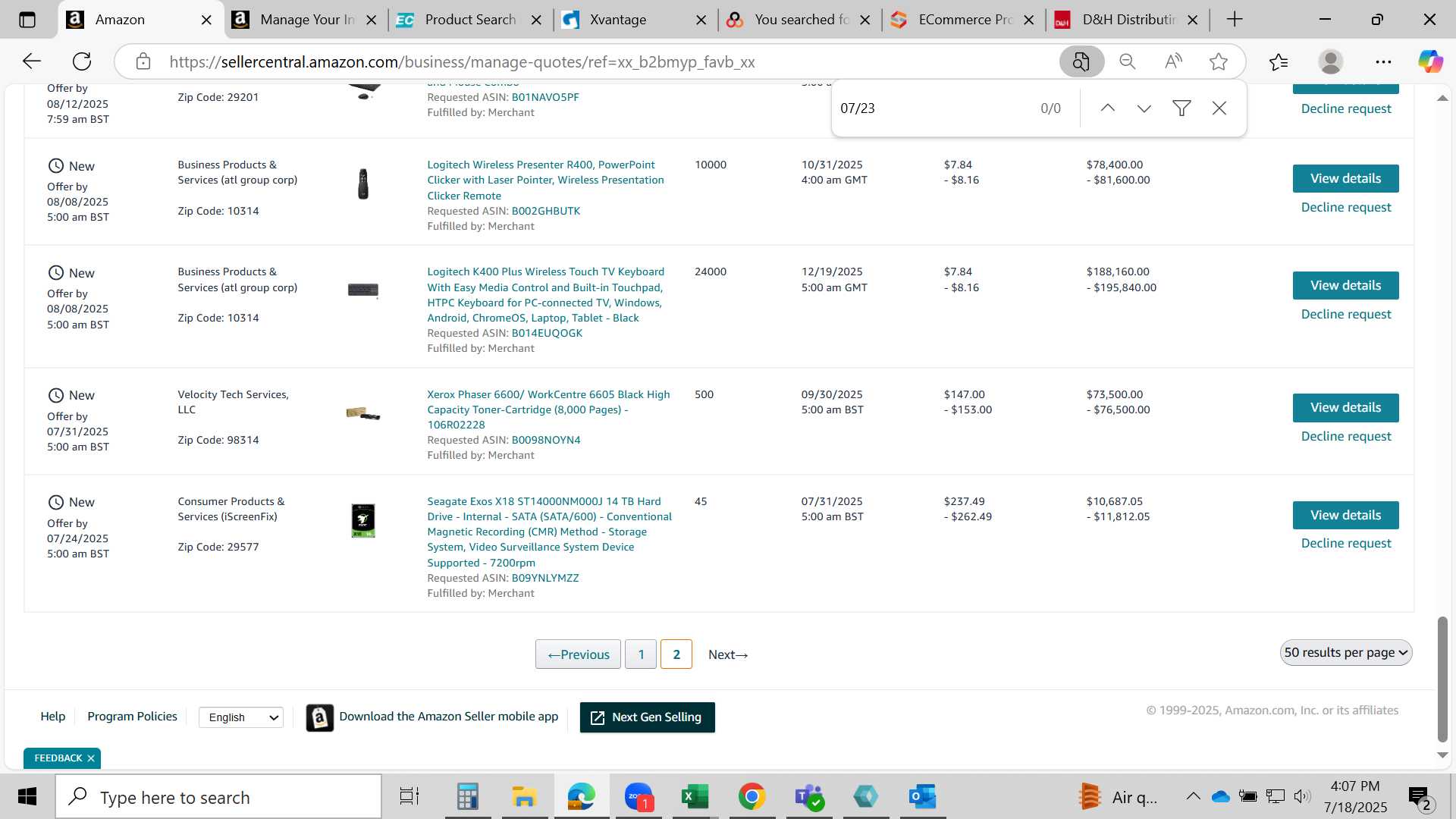The image size is (1456, 819).
Task: Click the Logitech Presenter R400 product thumbnail
Action: pos(363,184)
